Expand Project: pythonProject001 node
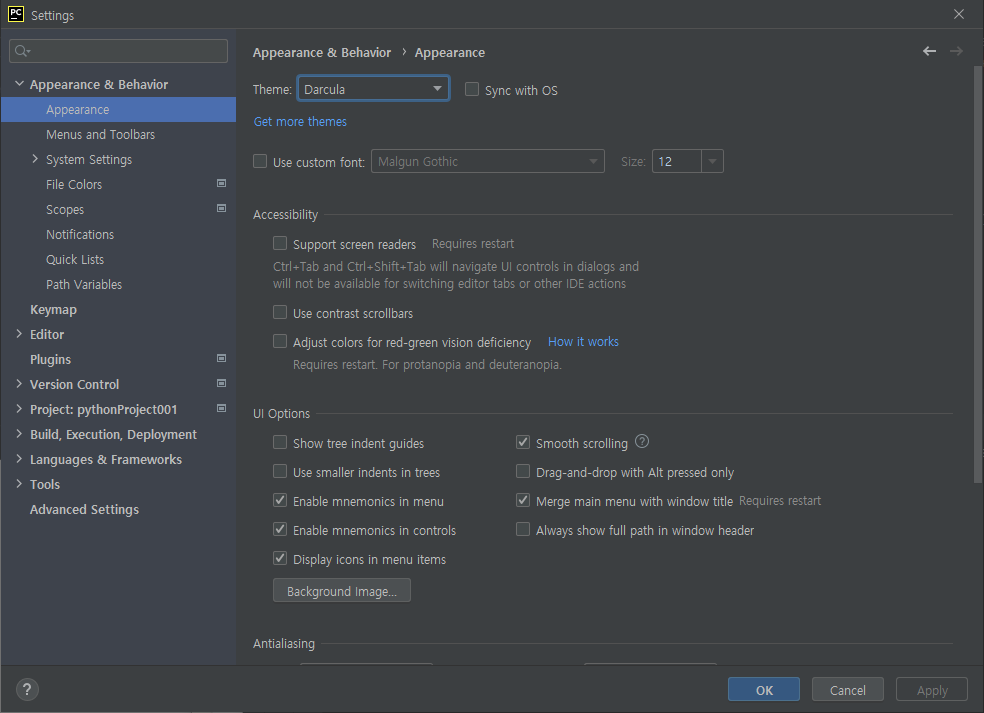This screenshot has height=713, width=984. pyautogui.click(x=19, y=409)
